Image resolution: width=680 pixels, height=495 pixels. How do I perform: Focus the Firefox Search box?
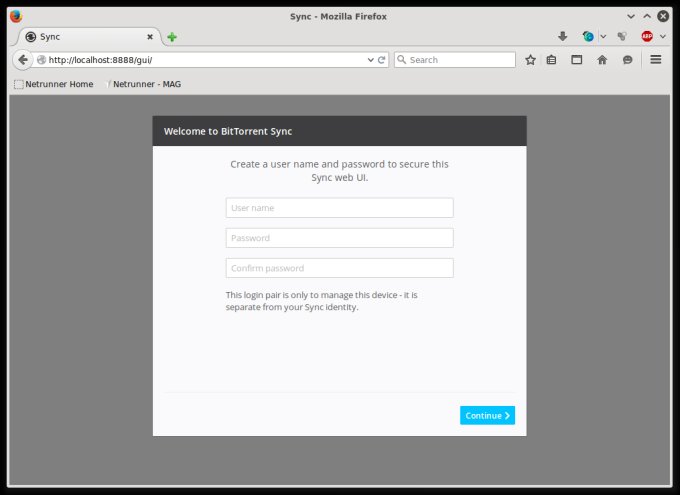point(455,60)
